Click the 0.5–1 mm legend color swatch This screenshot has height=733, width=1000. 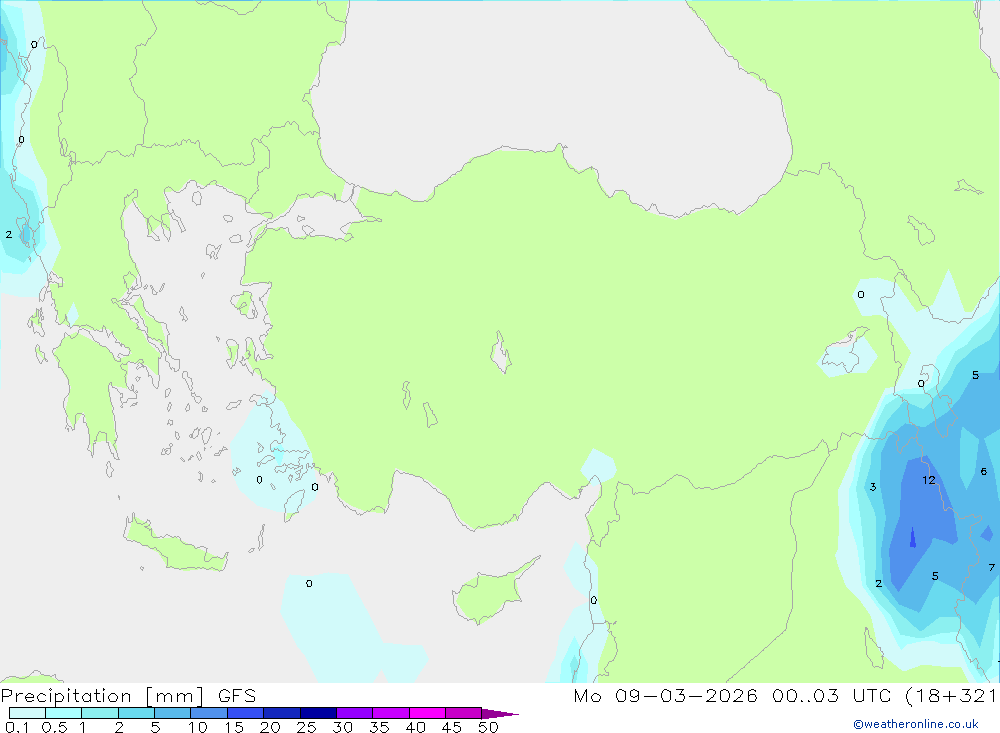(64, 713)
